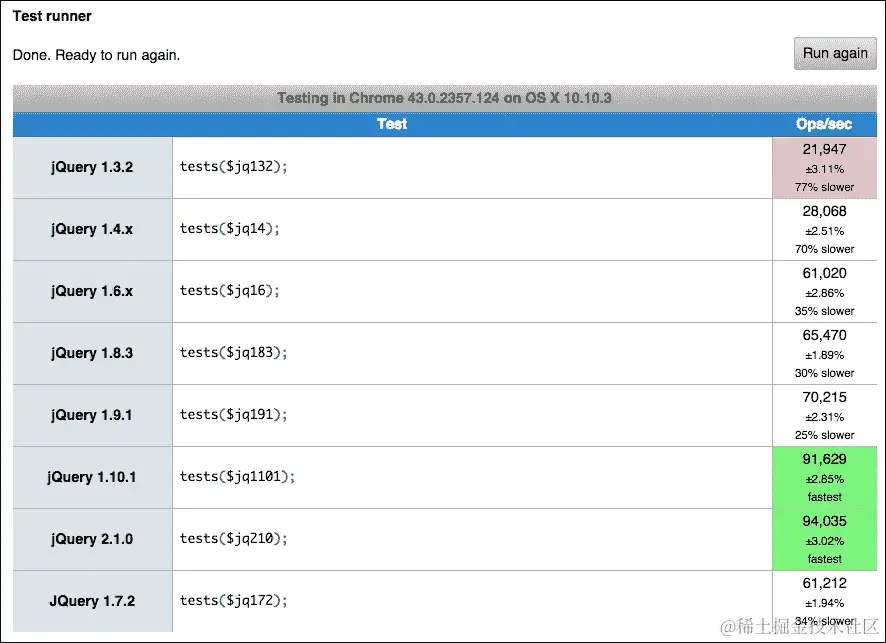Click the 'Ops/sec' column header

pyautogui.click(x=824, y=124)
